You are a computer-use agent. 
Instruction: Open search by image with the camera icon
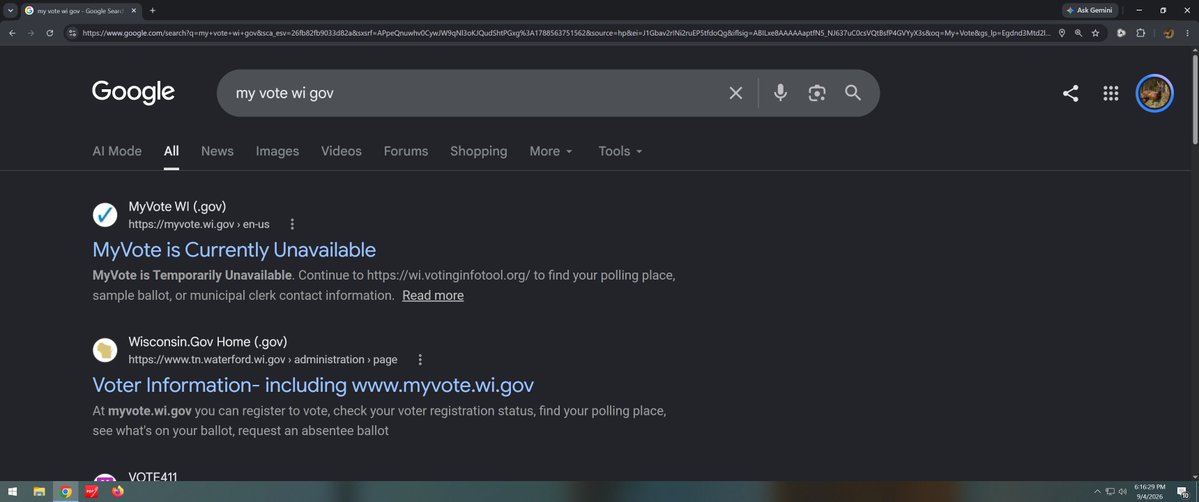point(817,93)
